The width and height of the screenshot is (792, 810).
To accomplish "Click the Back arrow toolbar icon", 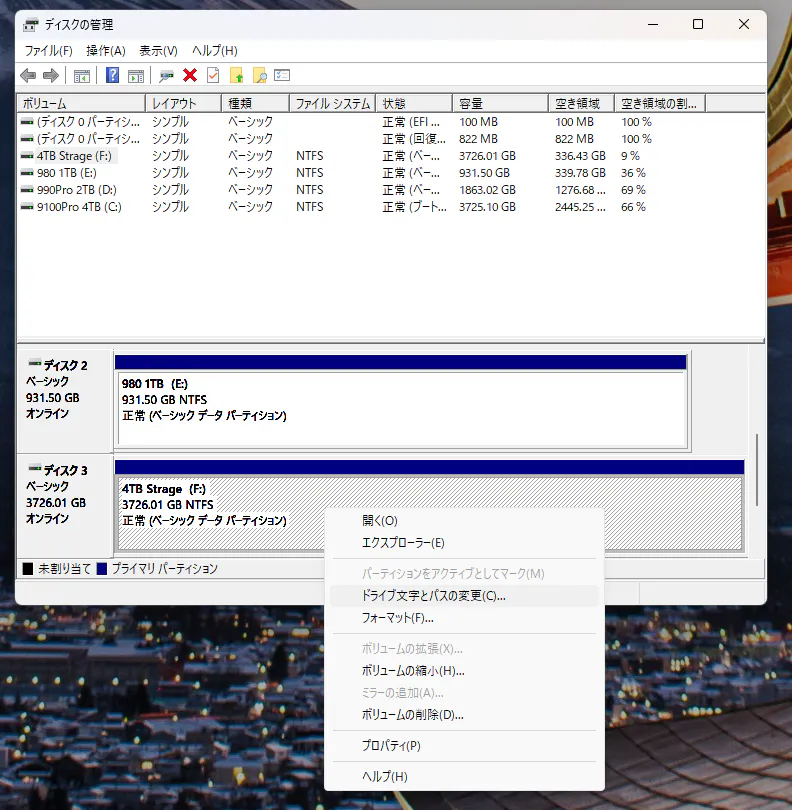I will (28, 76).
